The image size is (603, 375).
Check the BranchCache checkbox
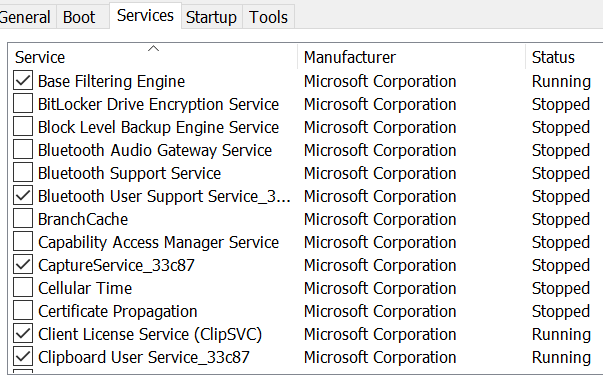pyautogui.click(x=23, y=219)
